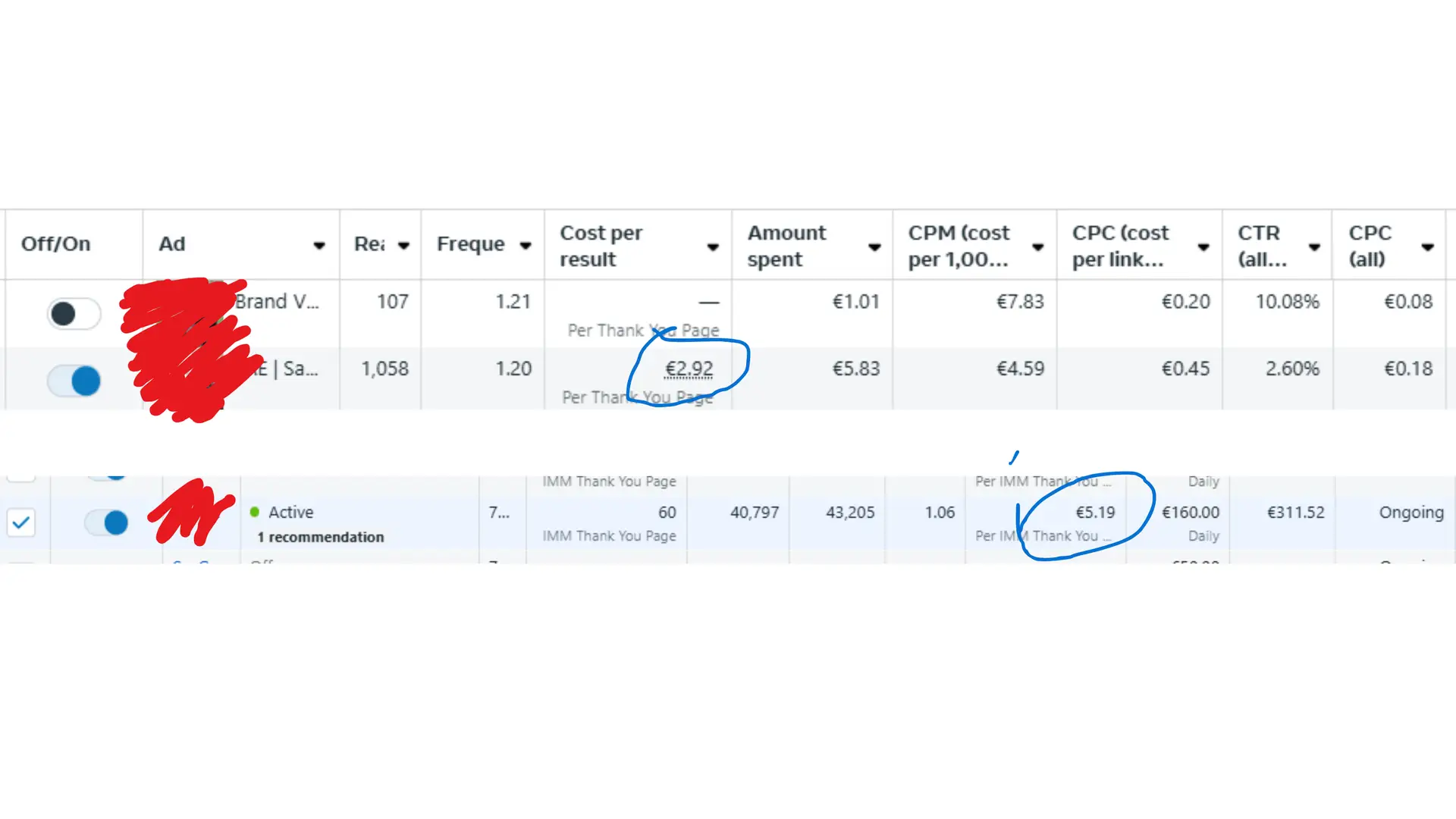Click the €160.00 daily budget cell

[1190, 513]
